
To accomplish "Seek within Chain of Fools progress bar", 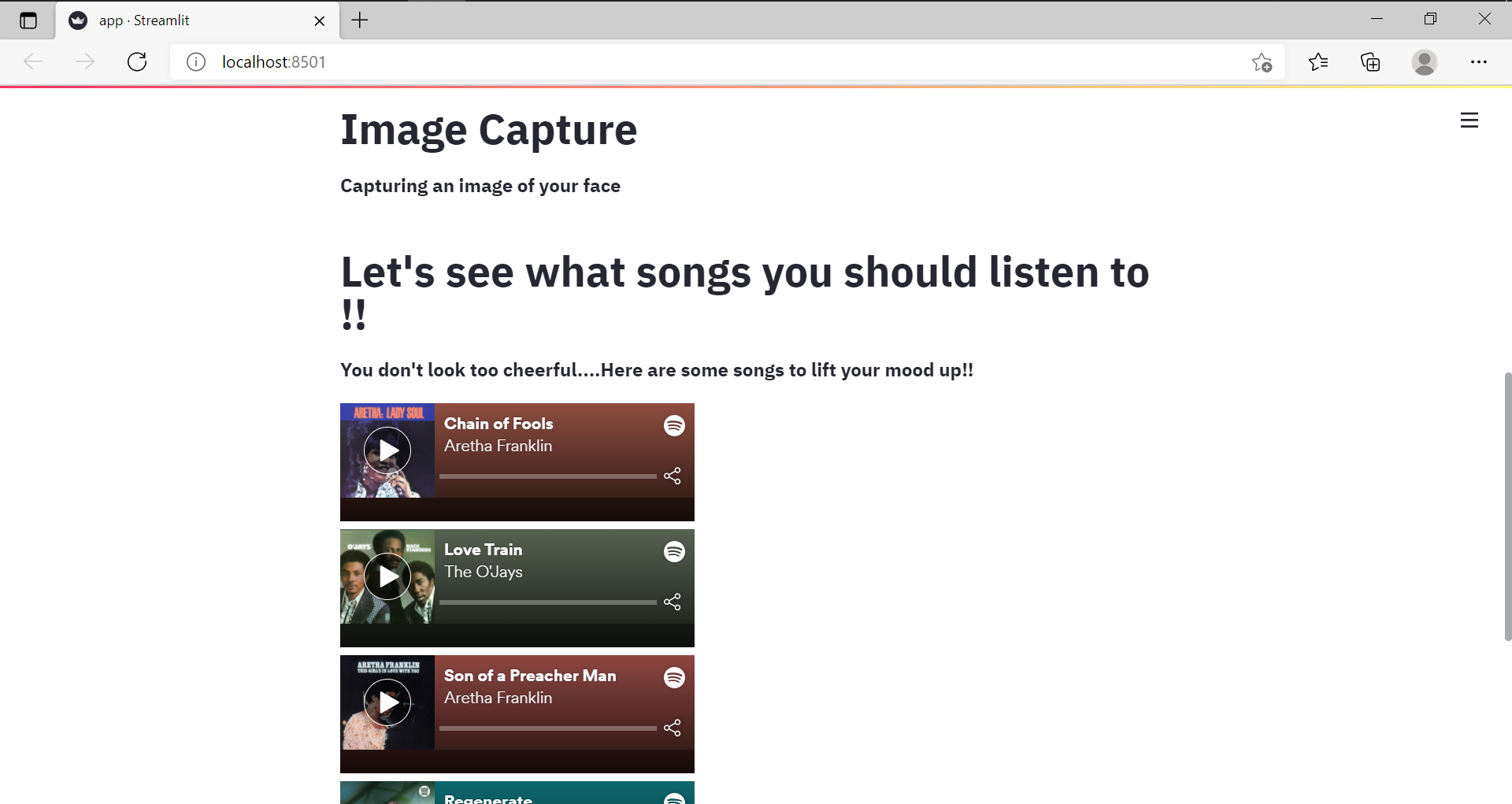I will [x=548, y=476].
